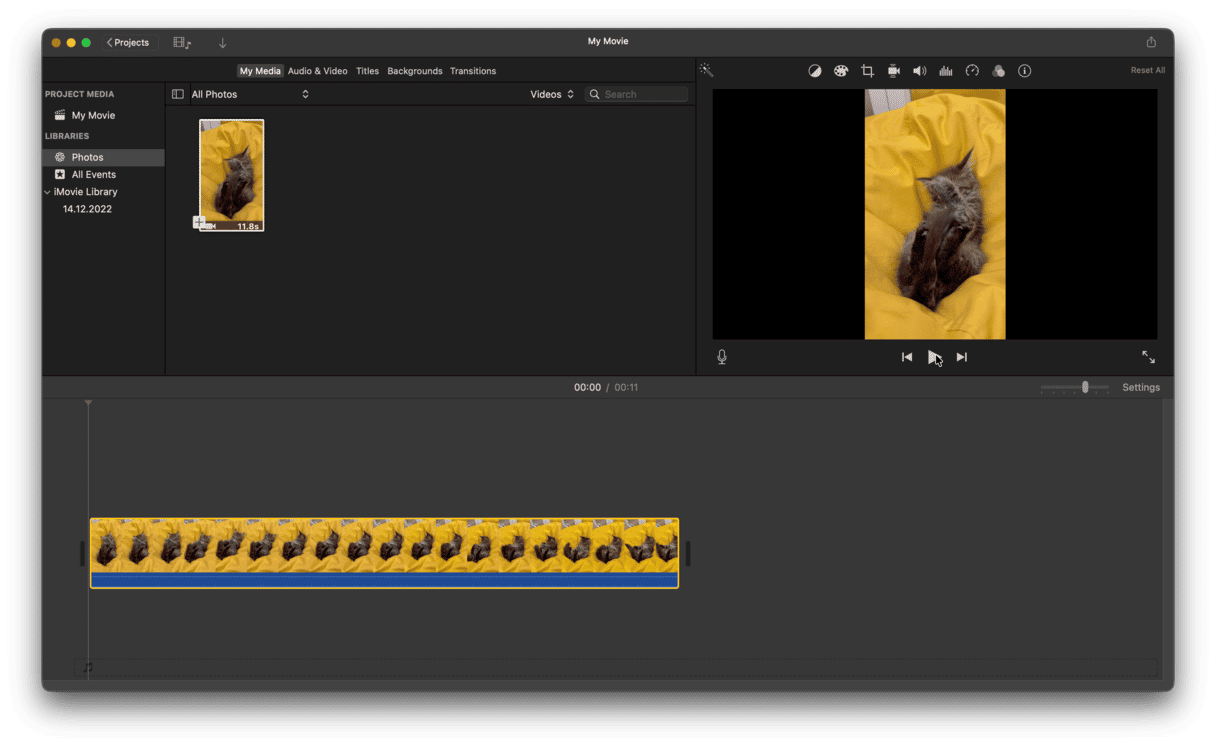
Task: Switch to the Audio & Video tab
Action: click(318, 71)
